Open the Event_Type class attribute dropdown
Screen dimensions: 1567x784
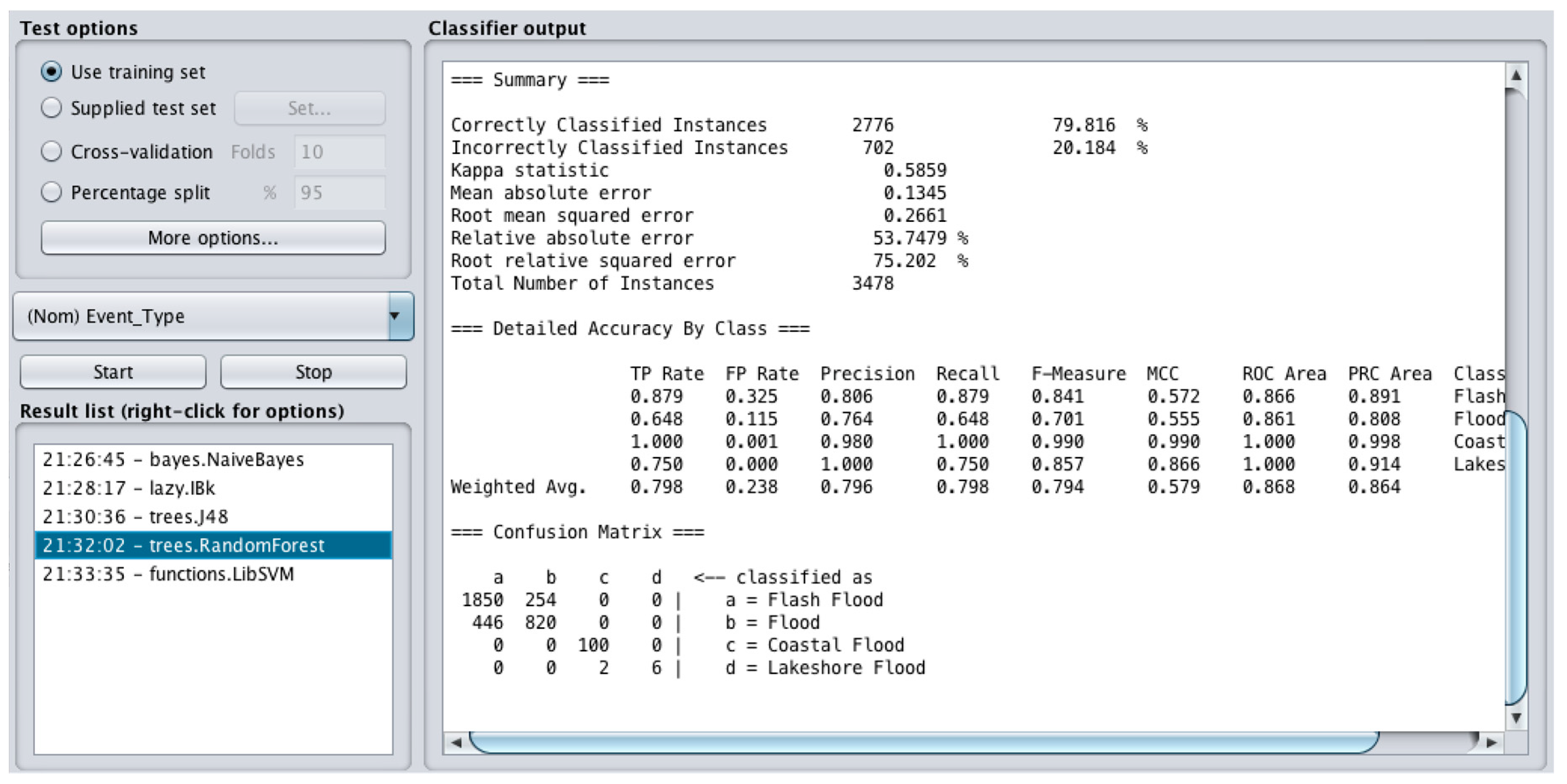[201, 316]
